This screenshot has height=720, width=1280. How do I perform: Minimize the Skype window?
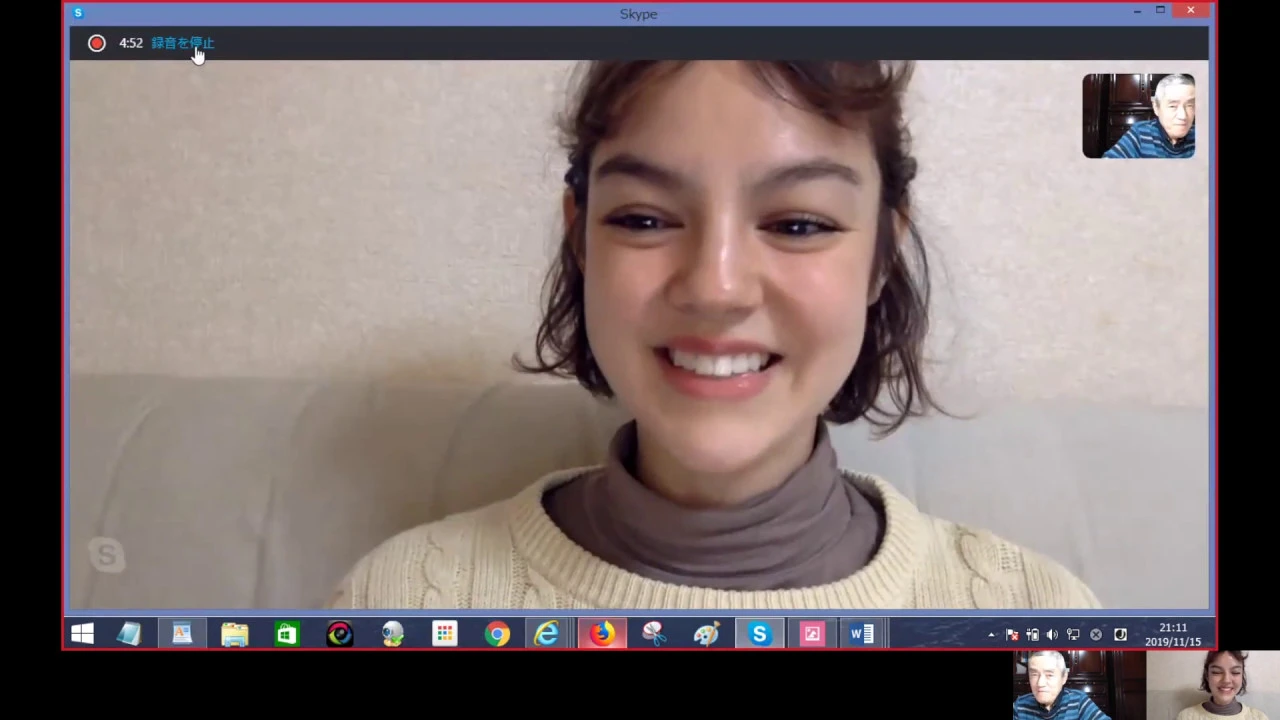[1137, 11]
